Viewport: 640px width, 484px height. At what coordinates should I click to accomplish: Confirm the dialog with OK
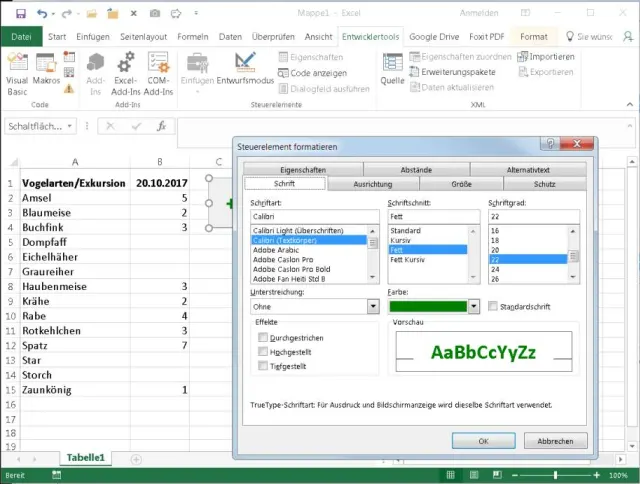point(483,440)
